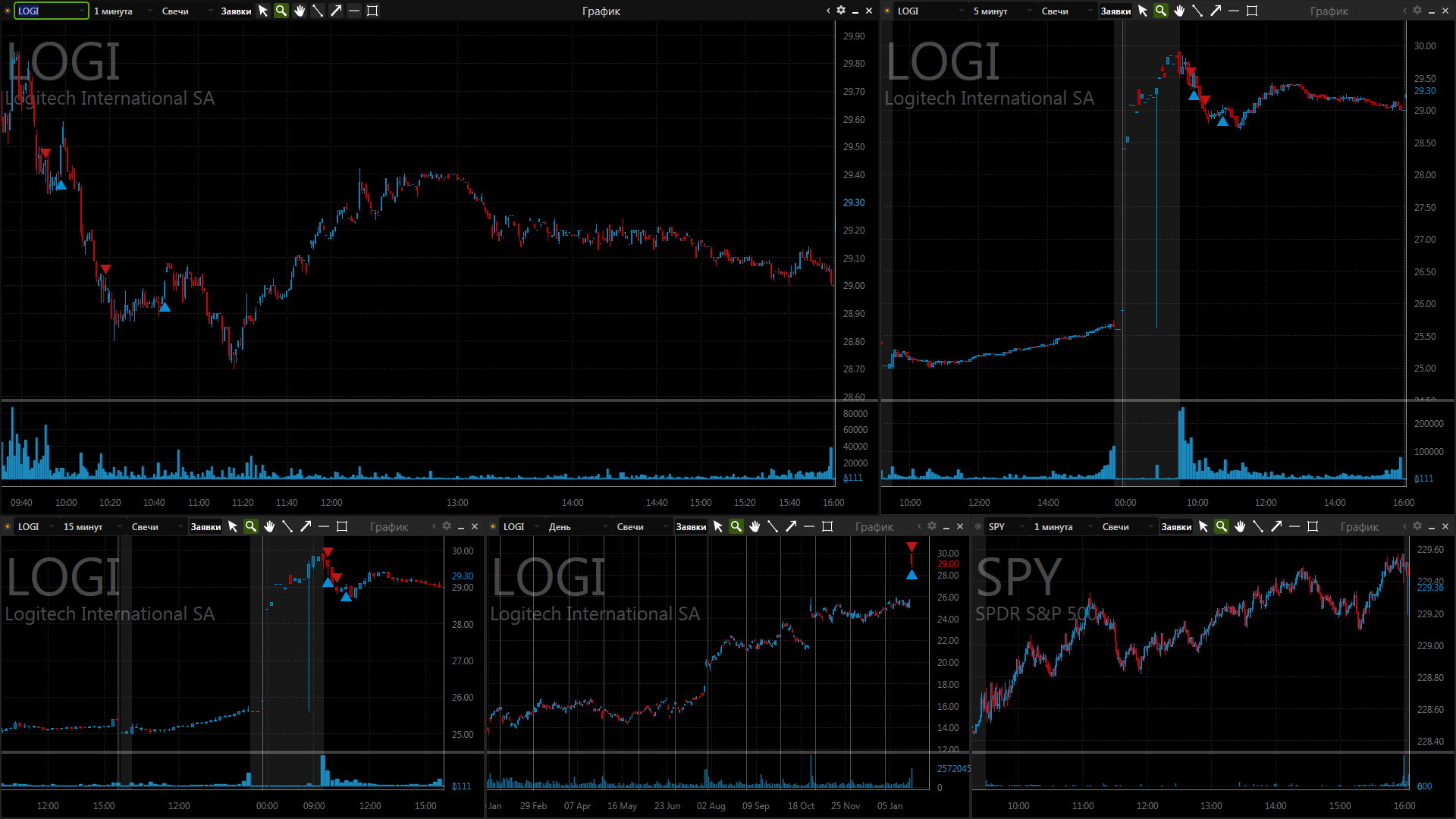Image resolution: width=1456 pixels, height=819 pixels.
Task: Open settings gear of SPY chart
Action: pyautogui.click(x=1417, y=526)
